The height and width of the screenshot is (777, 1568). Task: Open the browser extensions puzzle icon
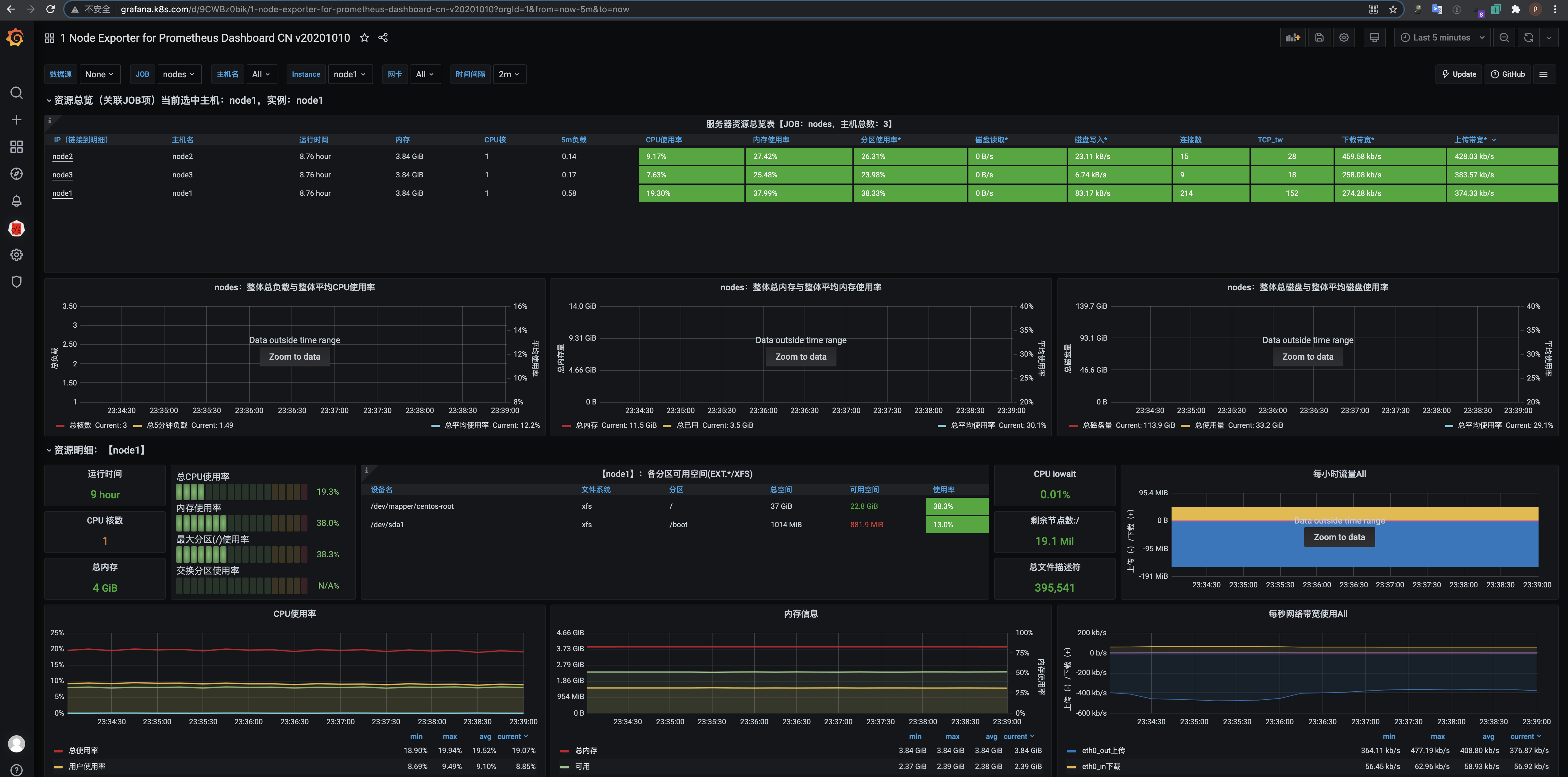coord(1516,9)
